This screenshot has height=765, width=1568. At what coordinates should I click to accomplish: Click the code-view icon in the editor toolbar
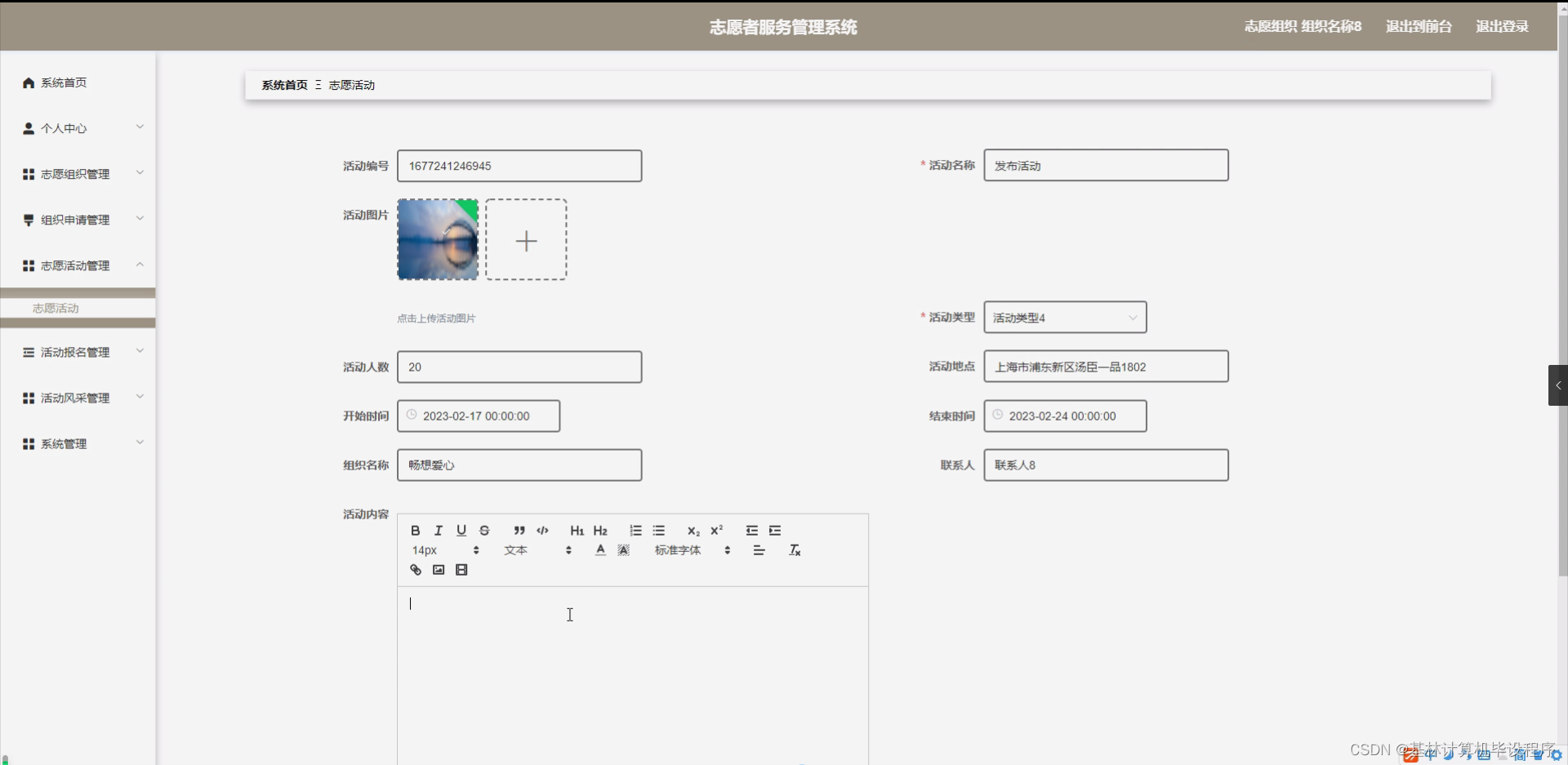tap(542, 531)
